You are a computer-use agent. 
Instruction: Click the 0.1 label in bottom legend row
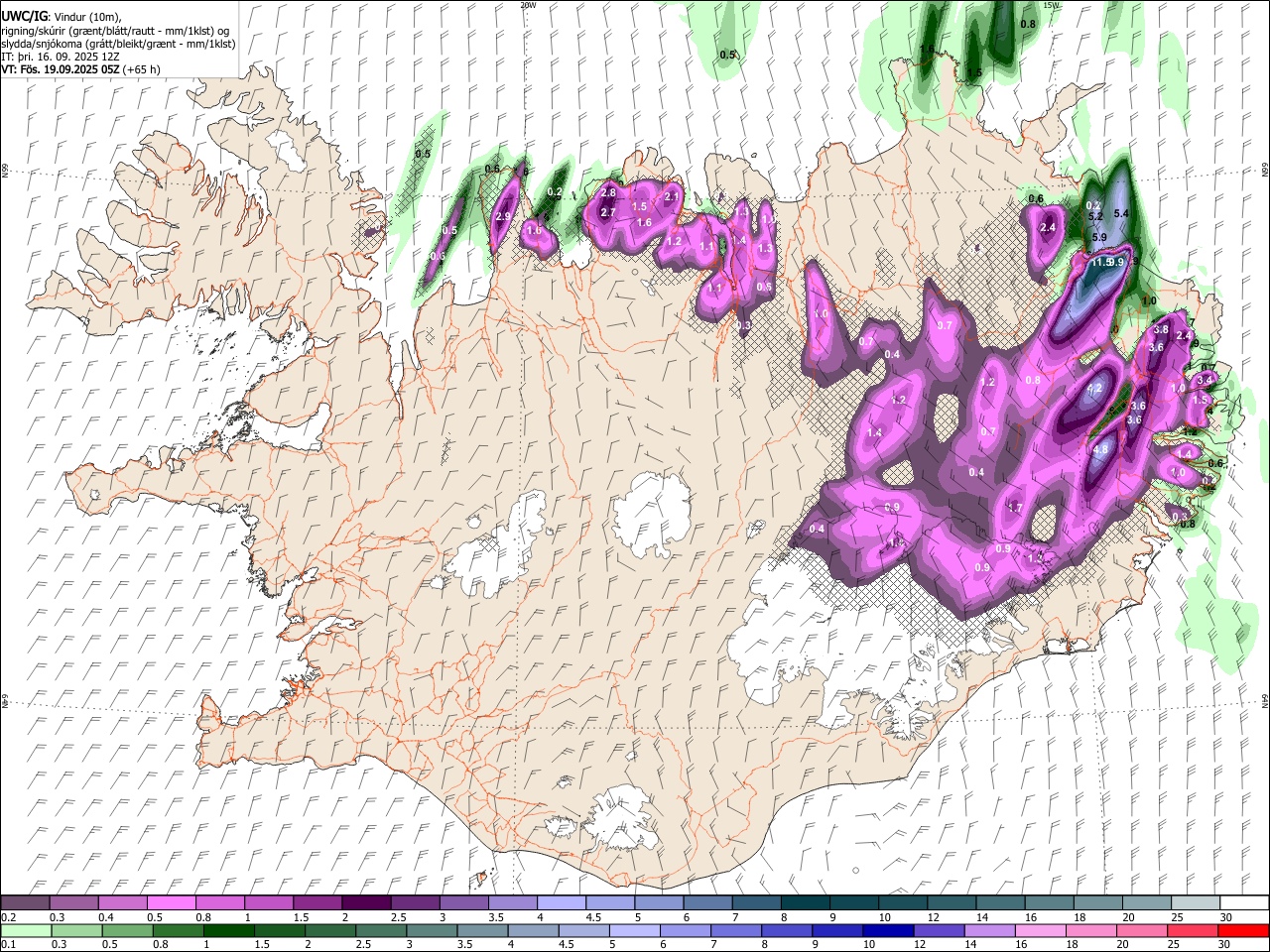click(8, 944)
